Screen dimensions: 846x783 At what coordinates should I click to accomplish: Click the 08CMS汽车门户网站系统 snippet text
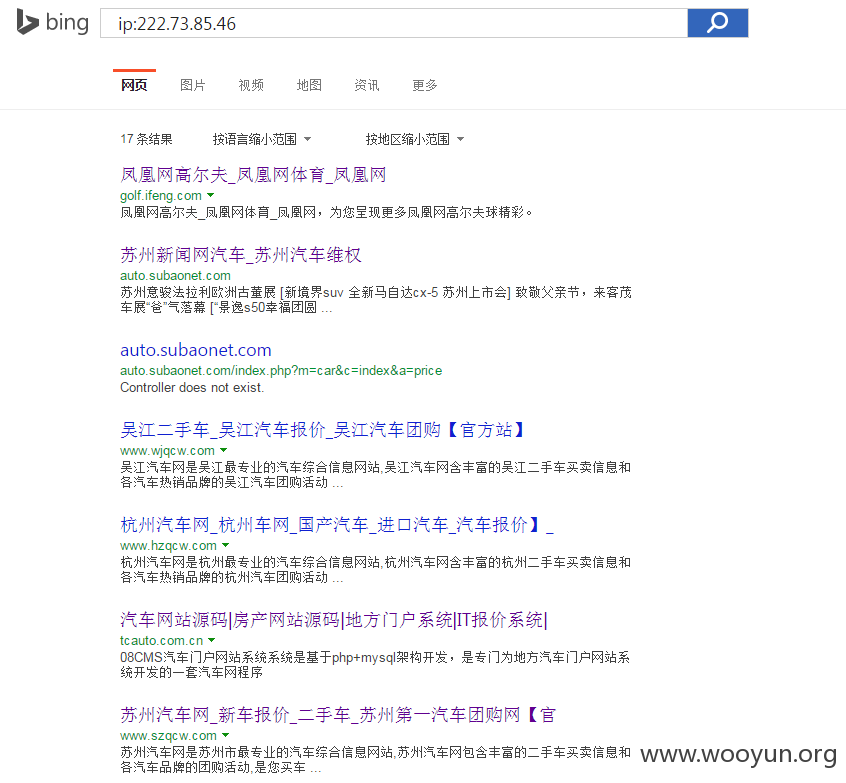[375, 665]
